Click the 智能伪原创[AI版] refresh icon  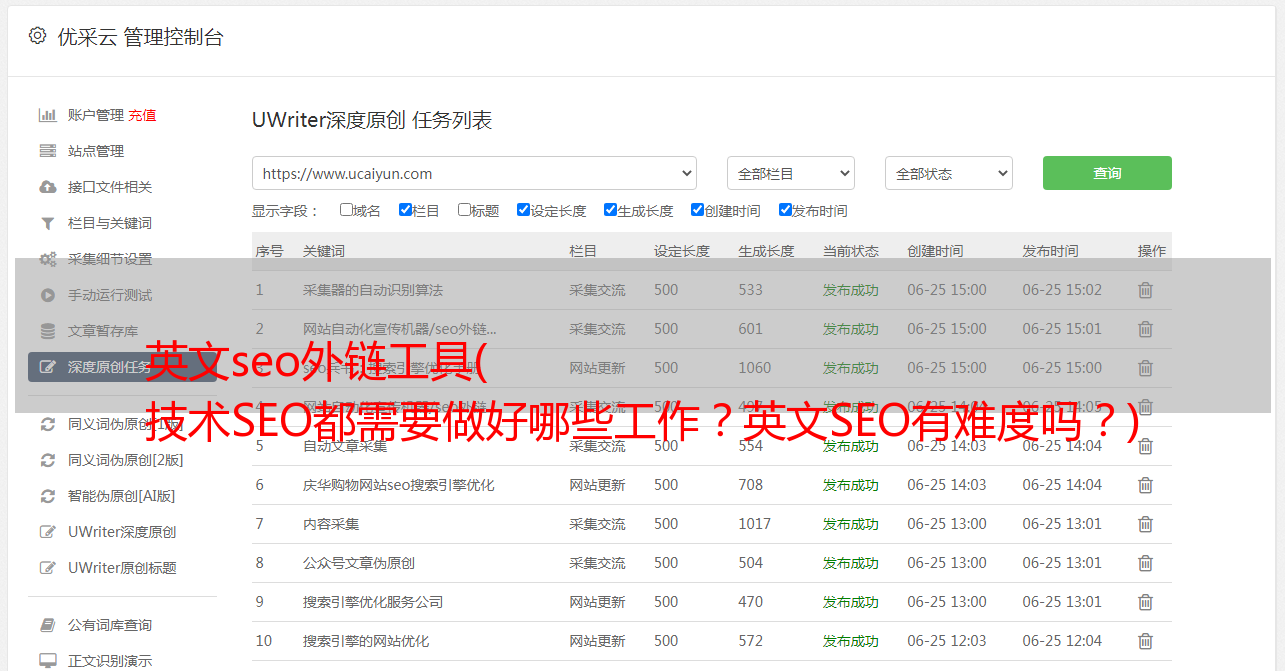(47, 496)
